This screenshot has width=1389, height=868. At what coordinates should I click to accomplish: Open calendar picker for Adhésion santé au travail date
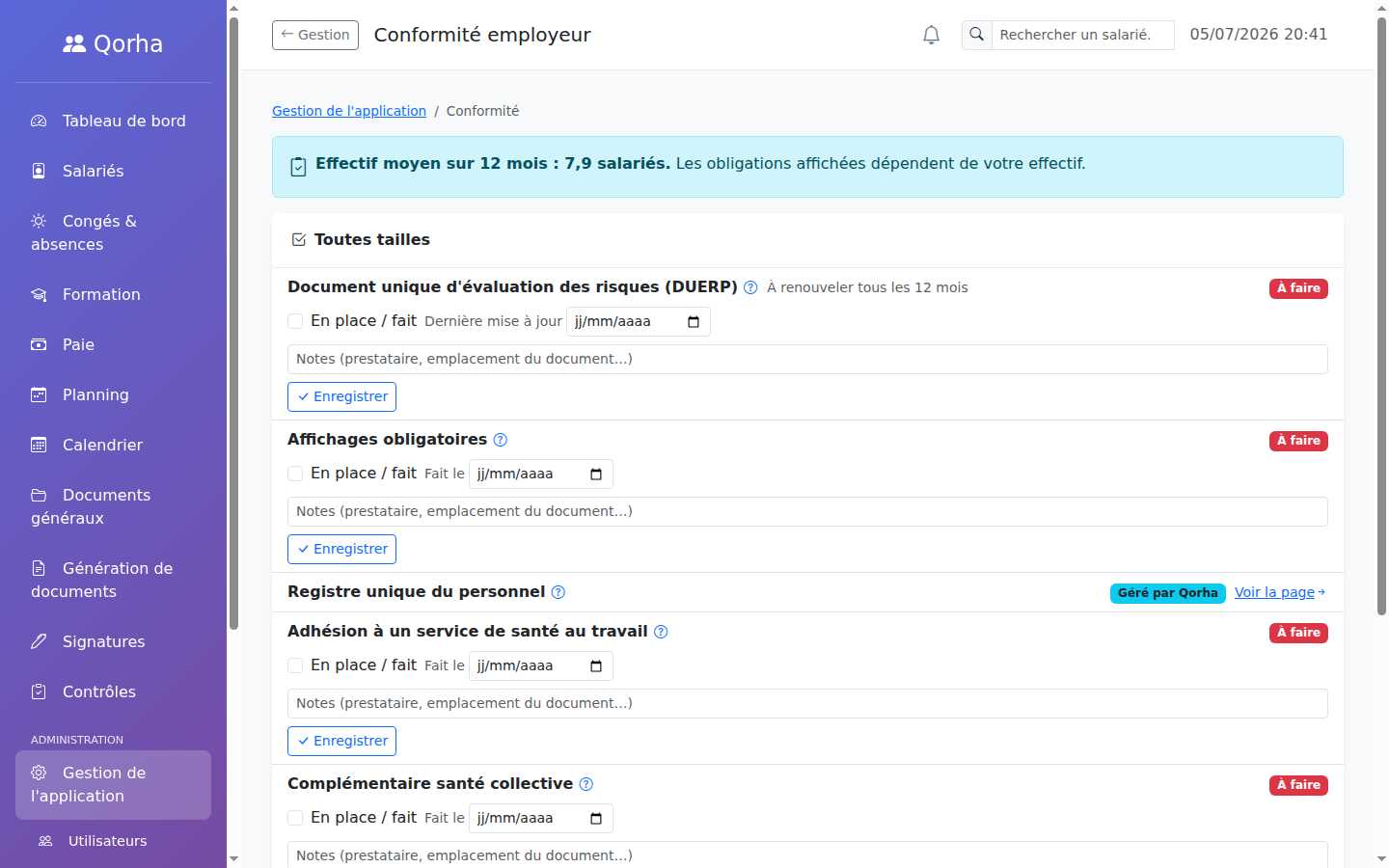tap(595, 665)
